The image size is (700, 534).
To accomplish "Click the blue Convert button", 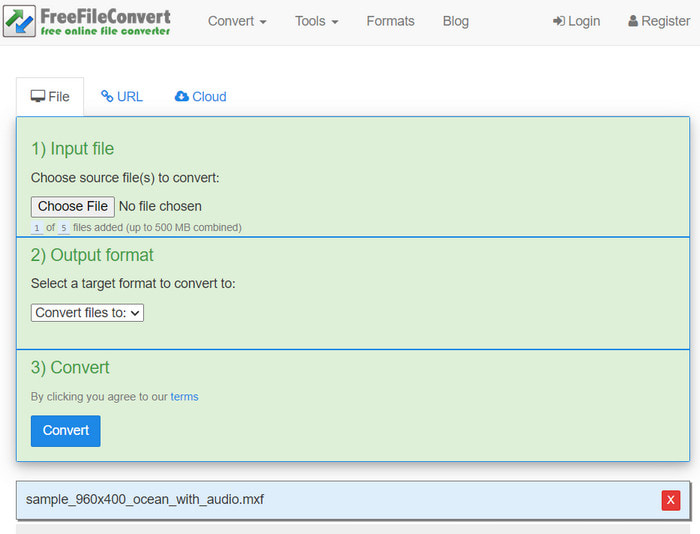I will click(x=66, y=431).
